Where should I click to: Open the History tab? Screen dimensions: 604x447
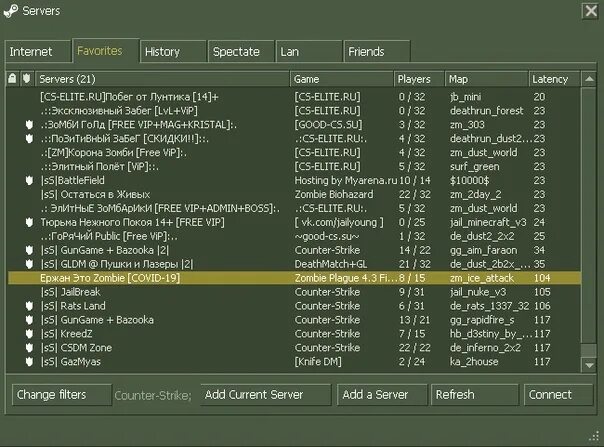173,52
